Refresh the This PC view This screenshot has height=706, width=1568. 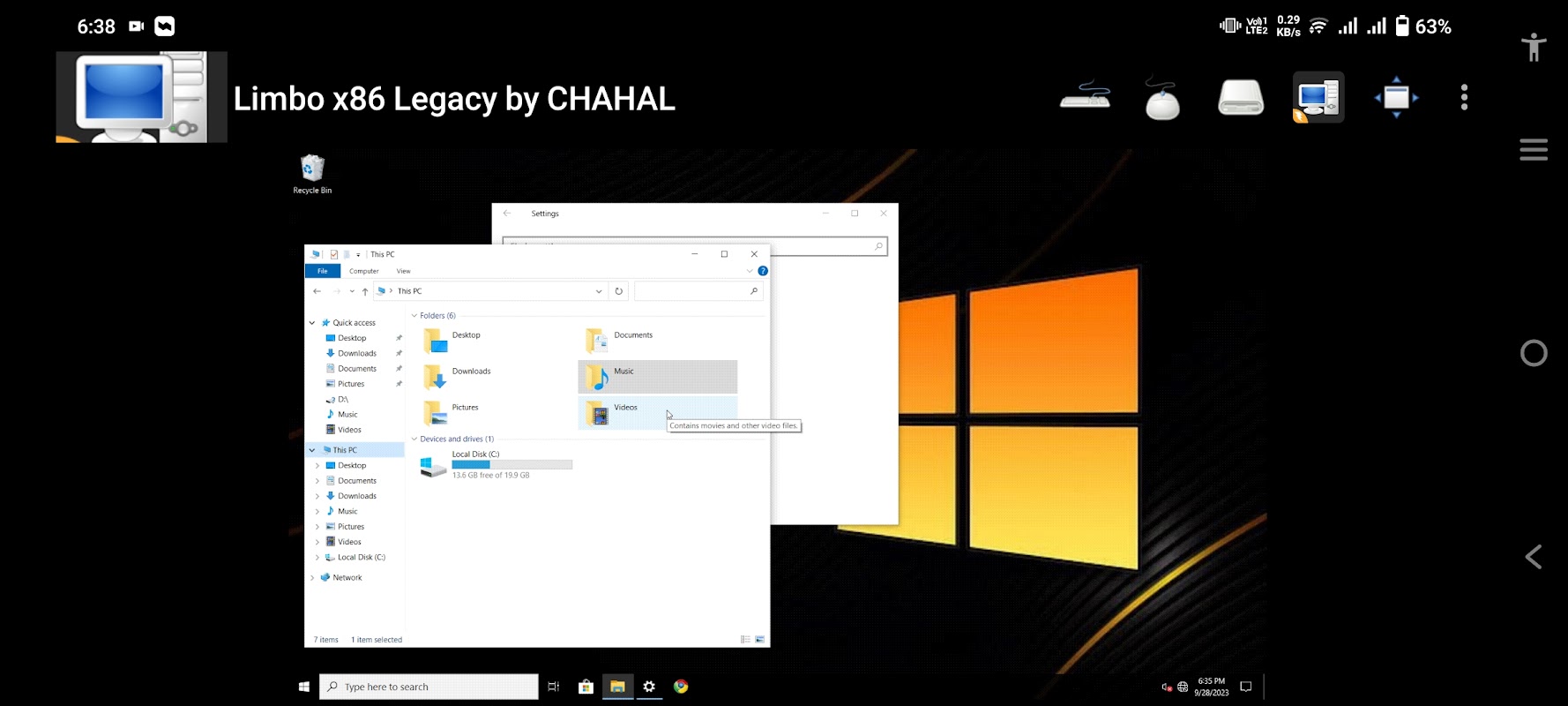pos(619,291)
